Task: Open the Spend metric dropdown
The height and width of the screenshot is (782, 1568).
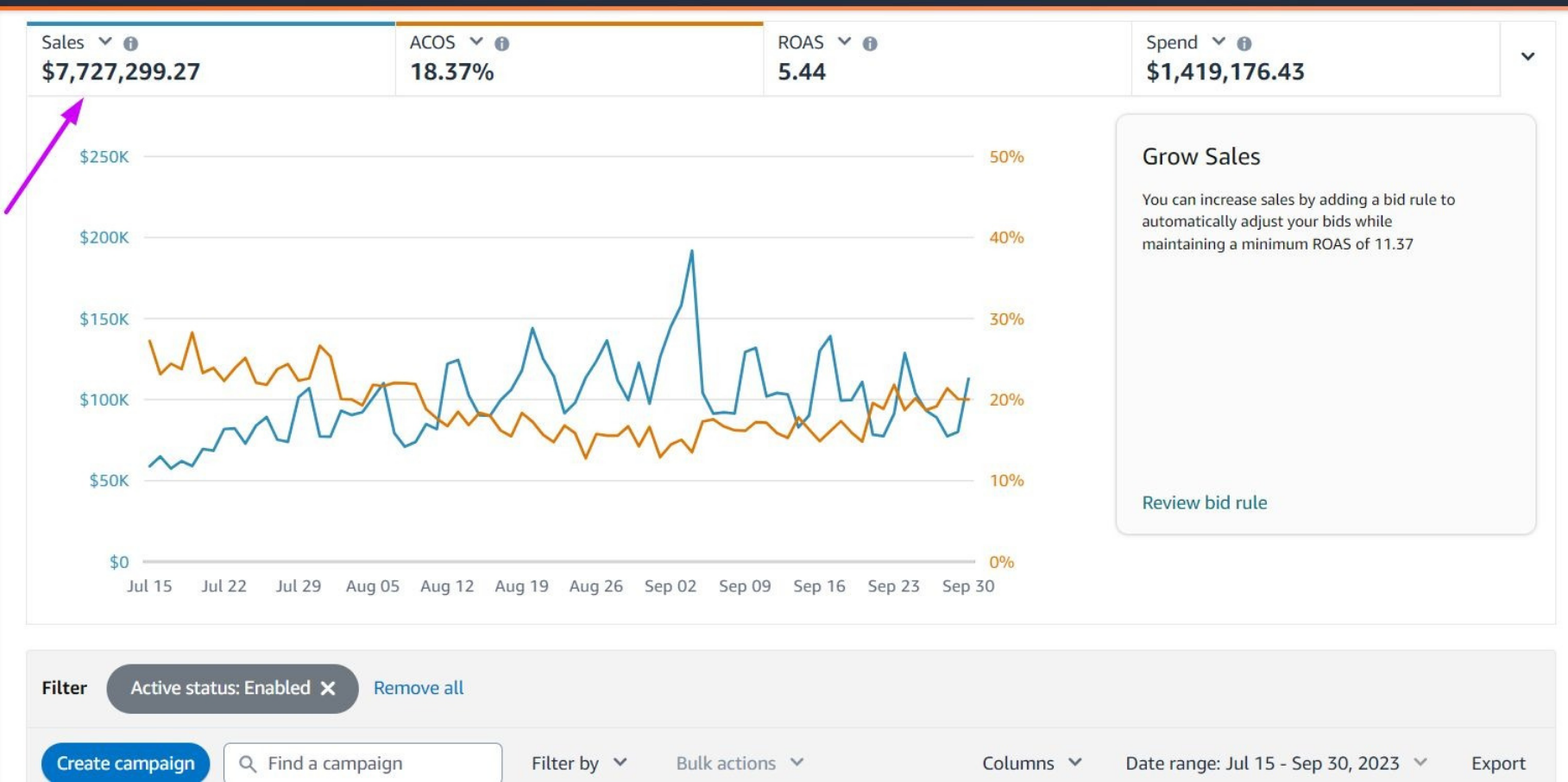Action: (1219, 41)
